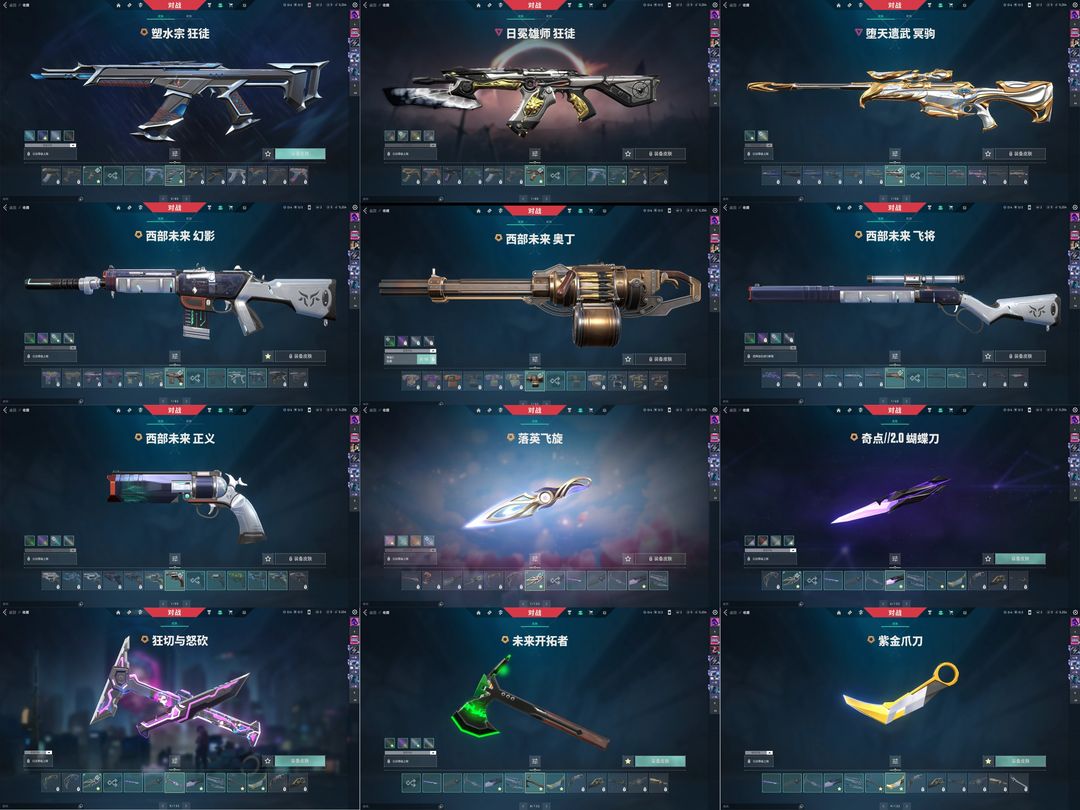The width and height of the screenshot is (1080, 810).
Task: Select purple variant swatch for 西部未来 奥丁
Action: tap(403, 341)
